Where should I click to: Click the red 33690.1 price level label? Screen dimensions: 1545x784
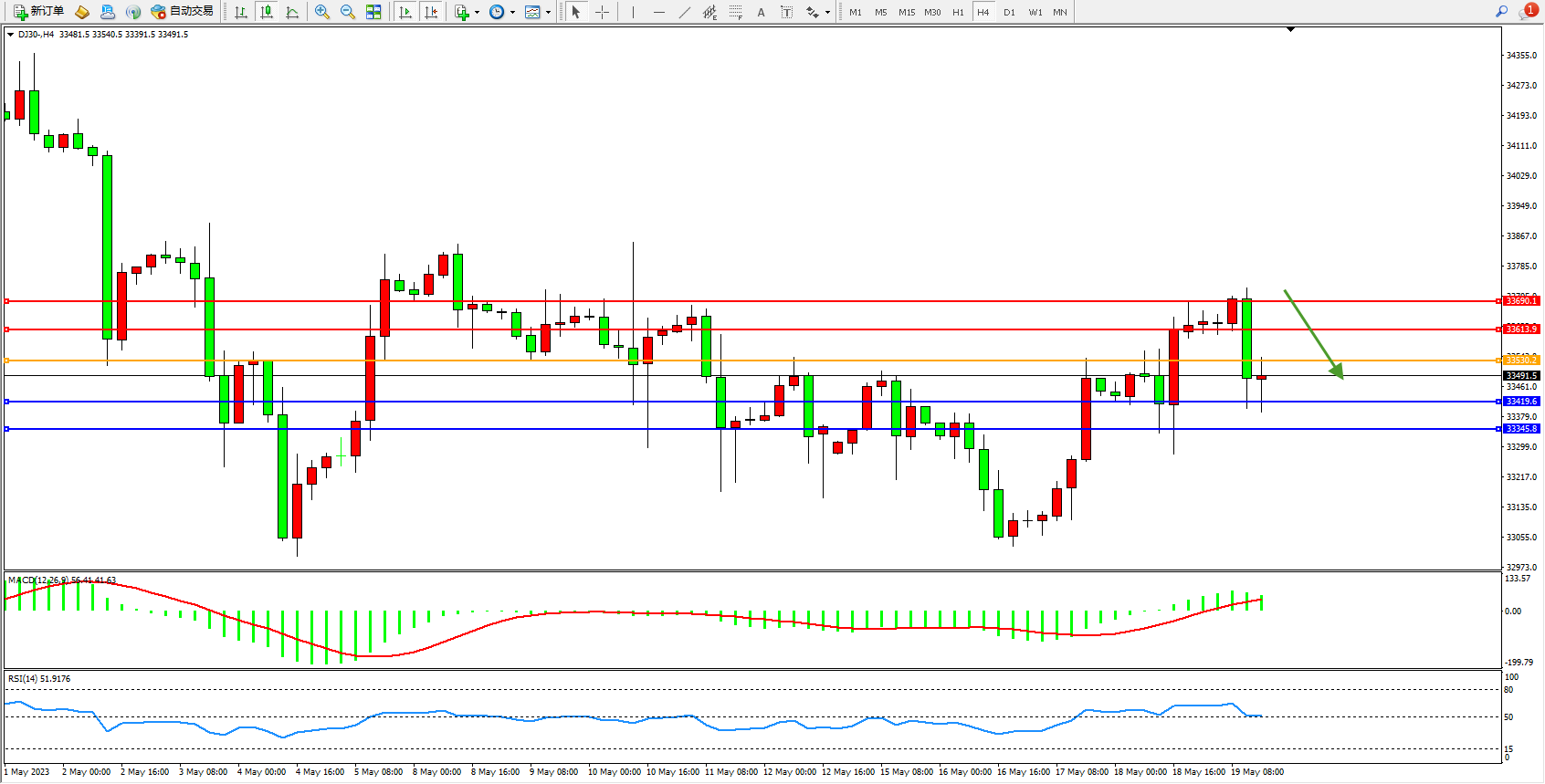coord(1521,300)
